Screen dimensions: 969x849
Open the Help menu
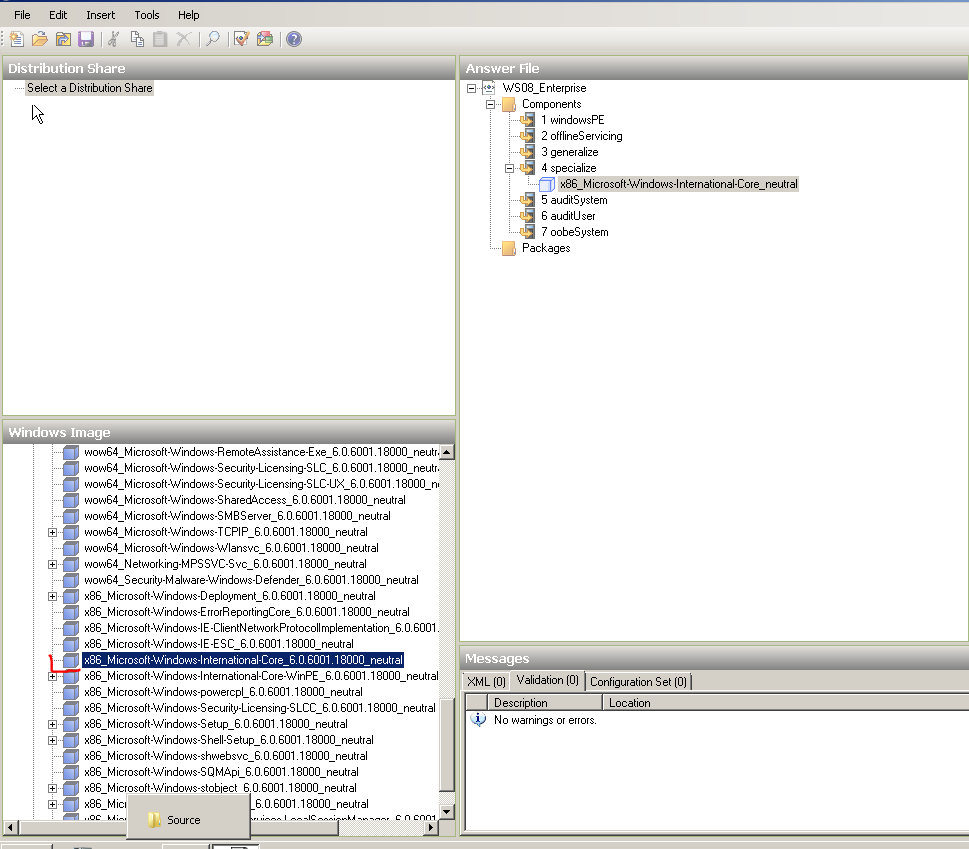pyautogui.click(x=188, y=15)
